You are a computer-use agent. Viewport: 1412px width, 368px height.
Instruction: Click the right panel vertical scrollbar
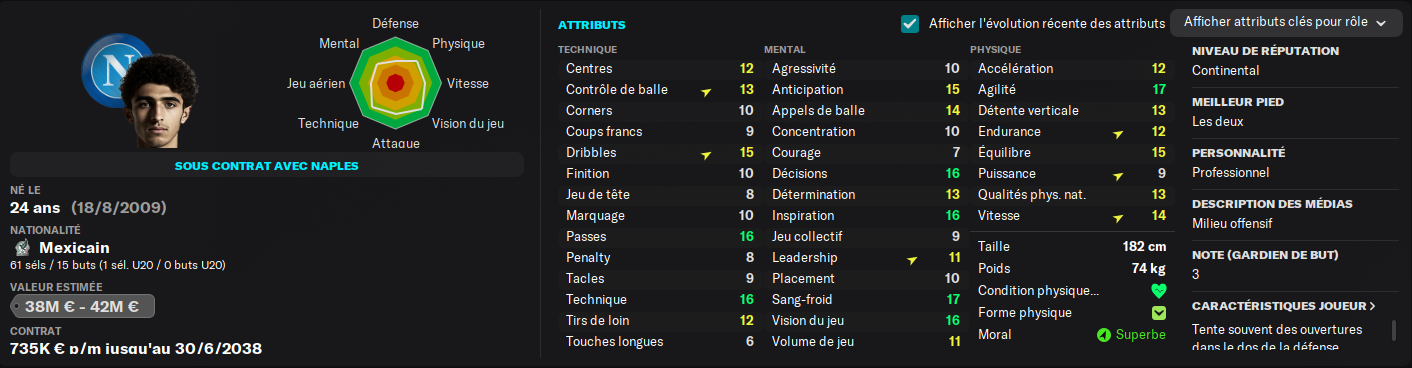coord(1394,331)
